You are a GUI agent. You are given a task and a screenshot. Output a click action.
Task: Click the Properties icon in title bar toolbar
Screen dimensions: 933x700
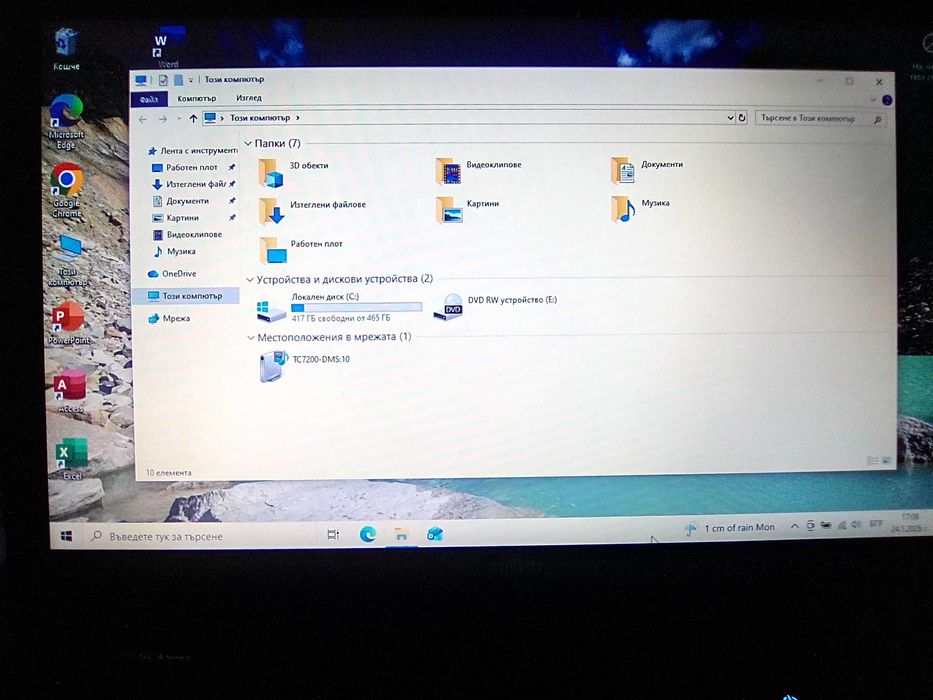163,80
